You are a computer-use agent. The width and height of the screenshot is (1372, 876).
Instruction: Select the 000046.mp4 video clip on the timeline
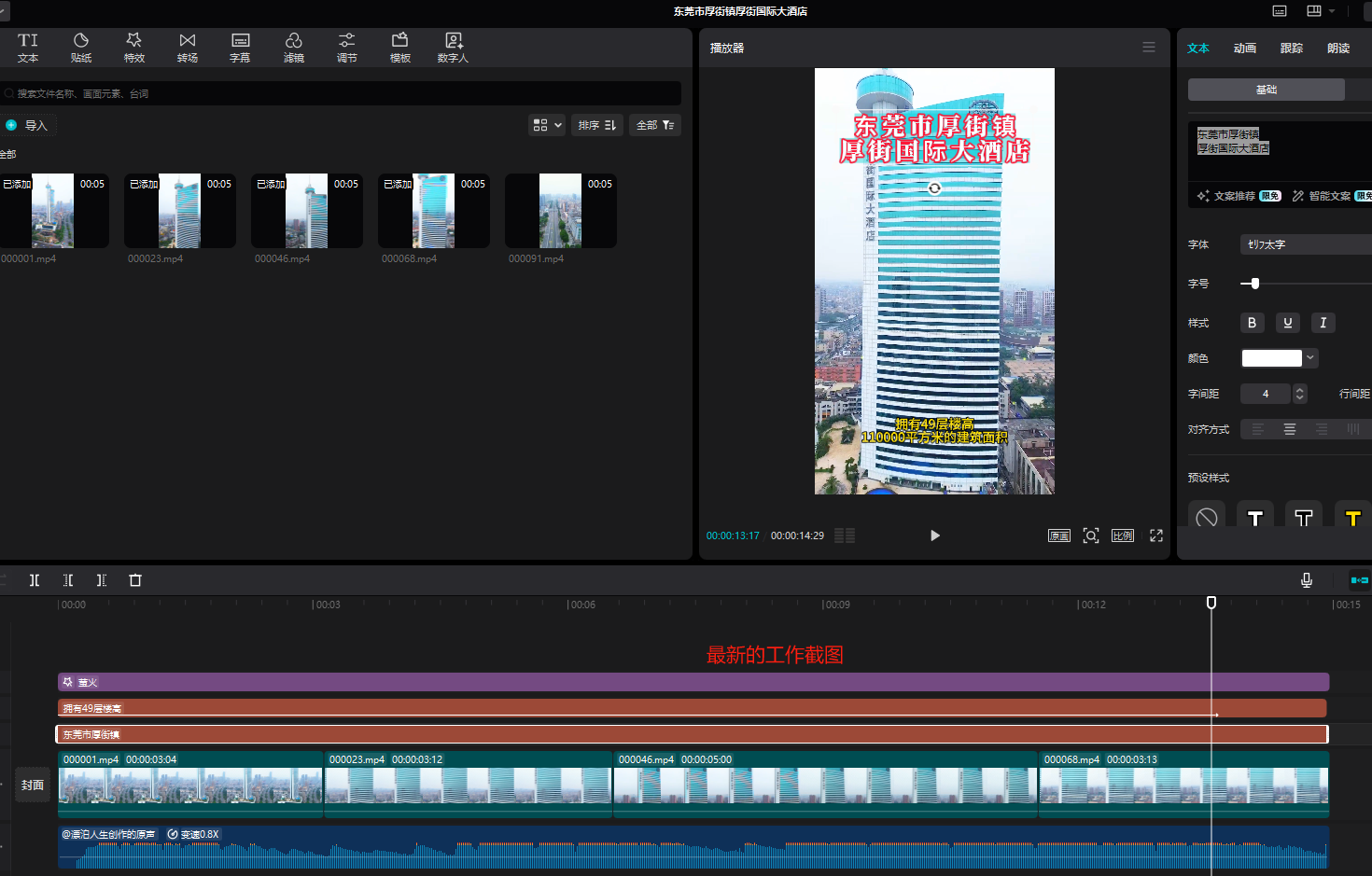[825, 785]
